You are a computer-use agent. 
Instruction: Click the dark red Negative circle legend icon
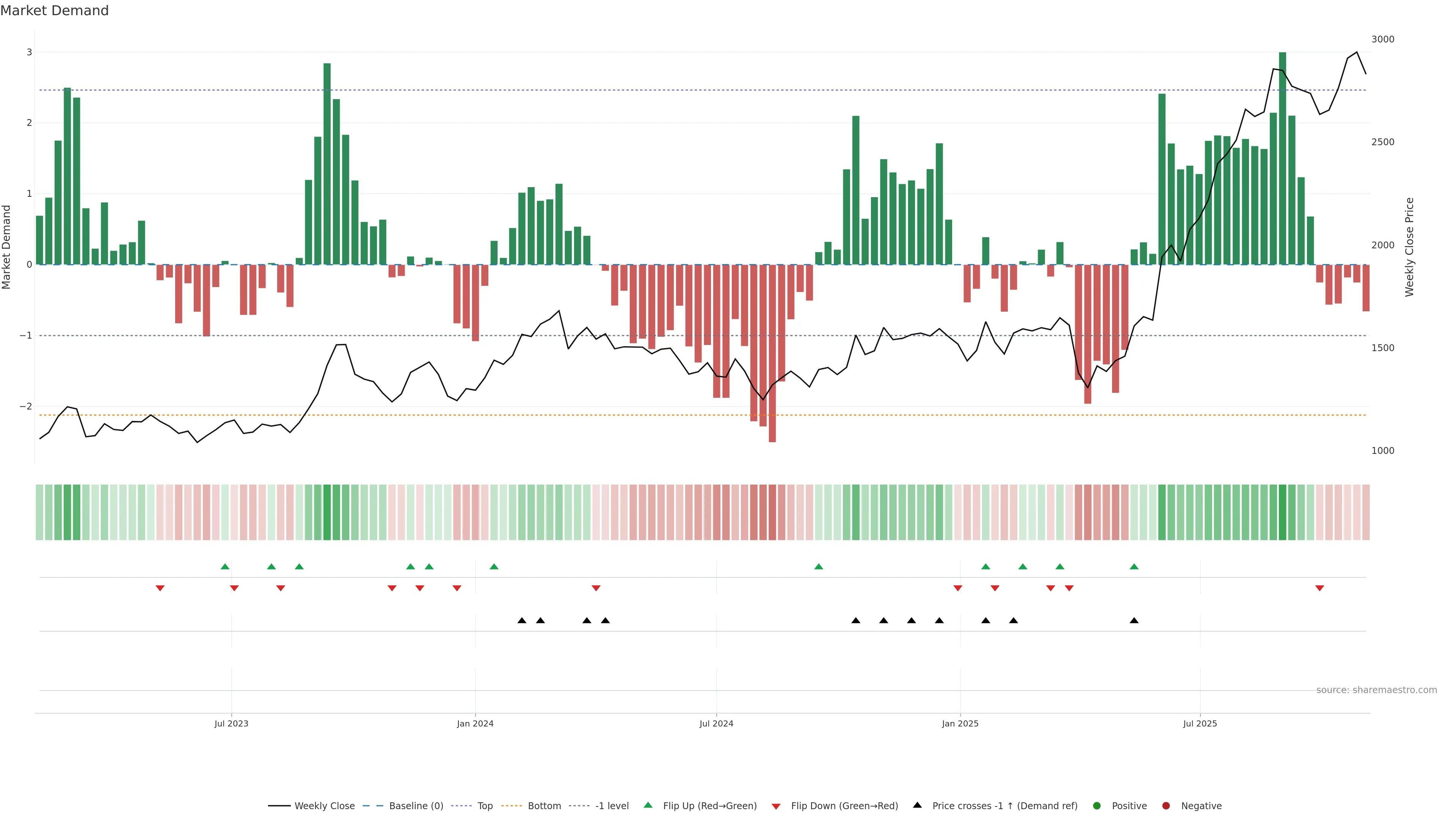pyautogui.click(x=1166, y=806)
